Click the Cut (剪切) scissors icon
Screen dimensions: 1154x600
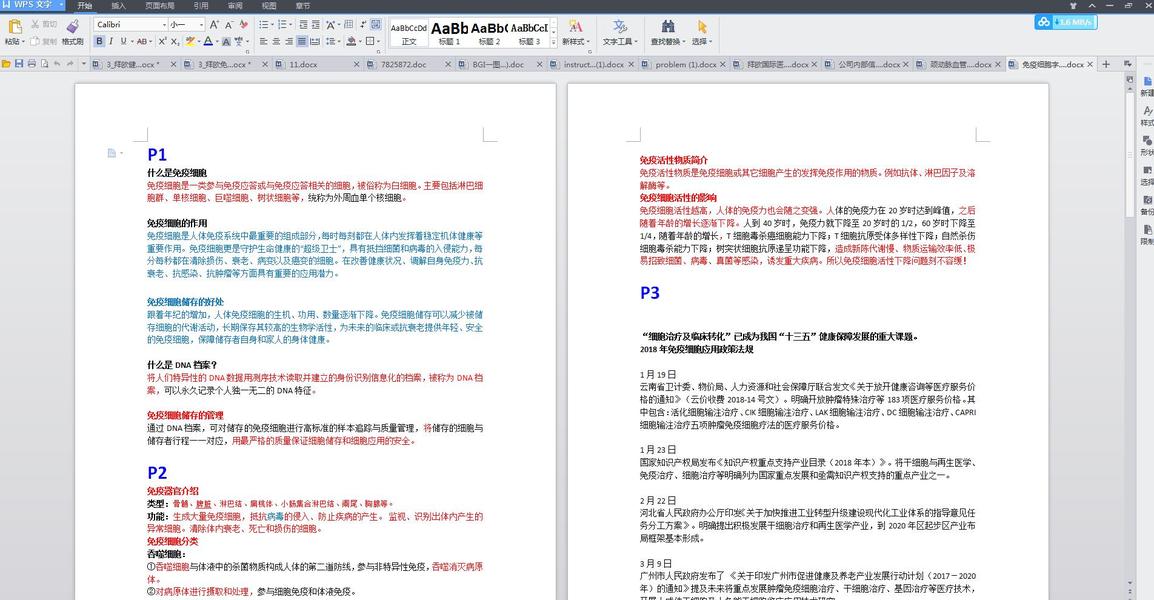pyautogui.click(x=35, y=24)
